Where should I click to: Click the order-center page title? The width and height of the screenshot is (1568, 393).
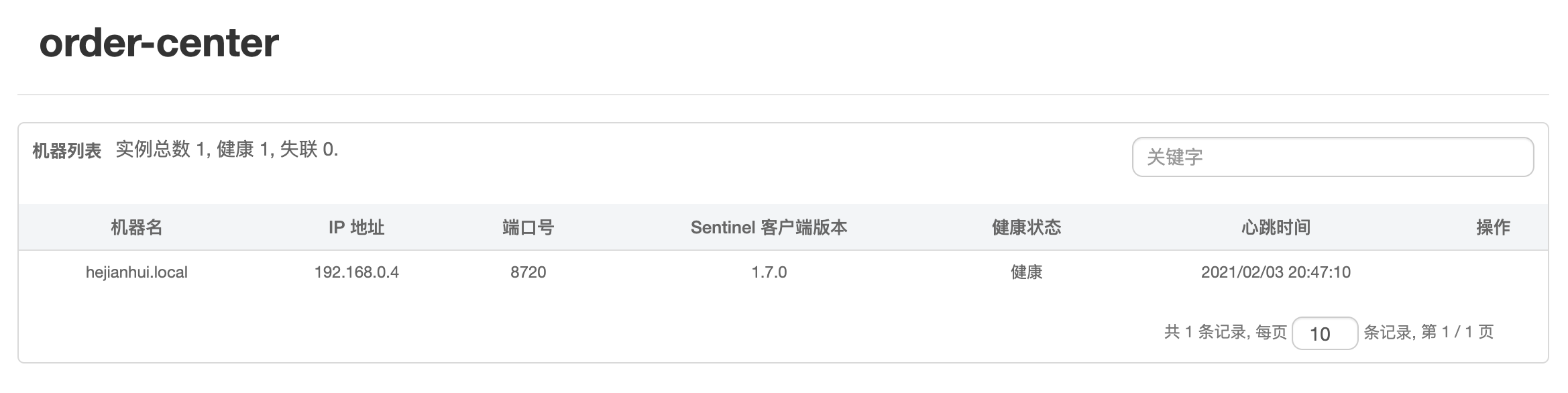pyautogui.click(x=159, y=44)
